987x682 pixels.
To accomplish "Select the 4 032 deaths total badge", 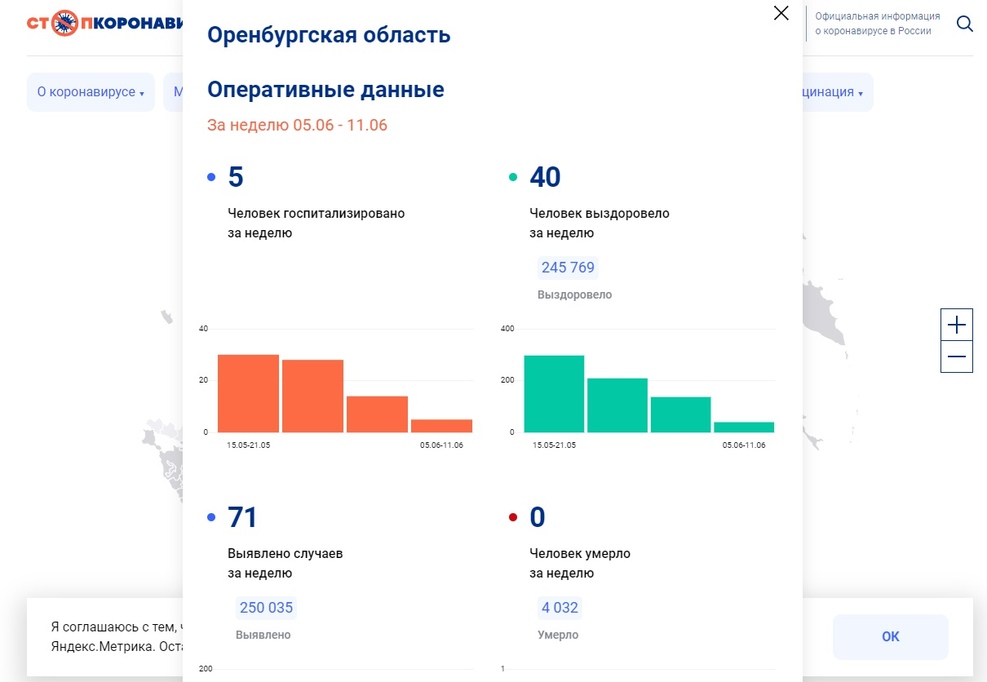I will coord(559,608).
